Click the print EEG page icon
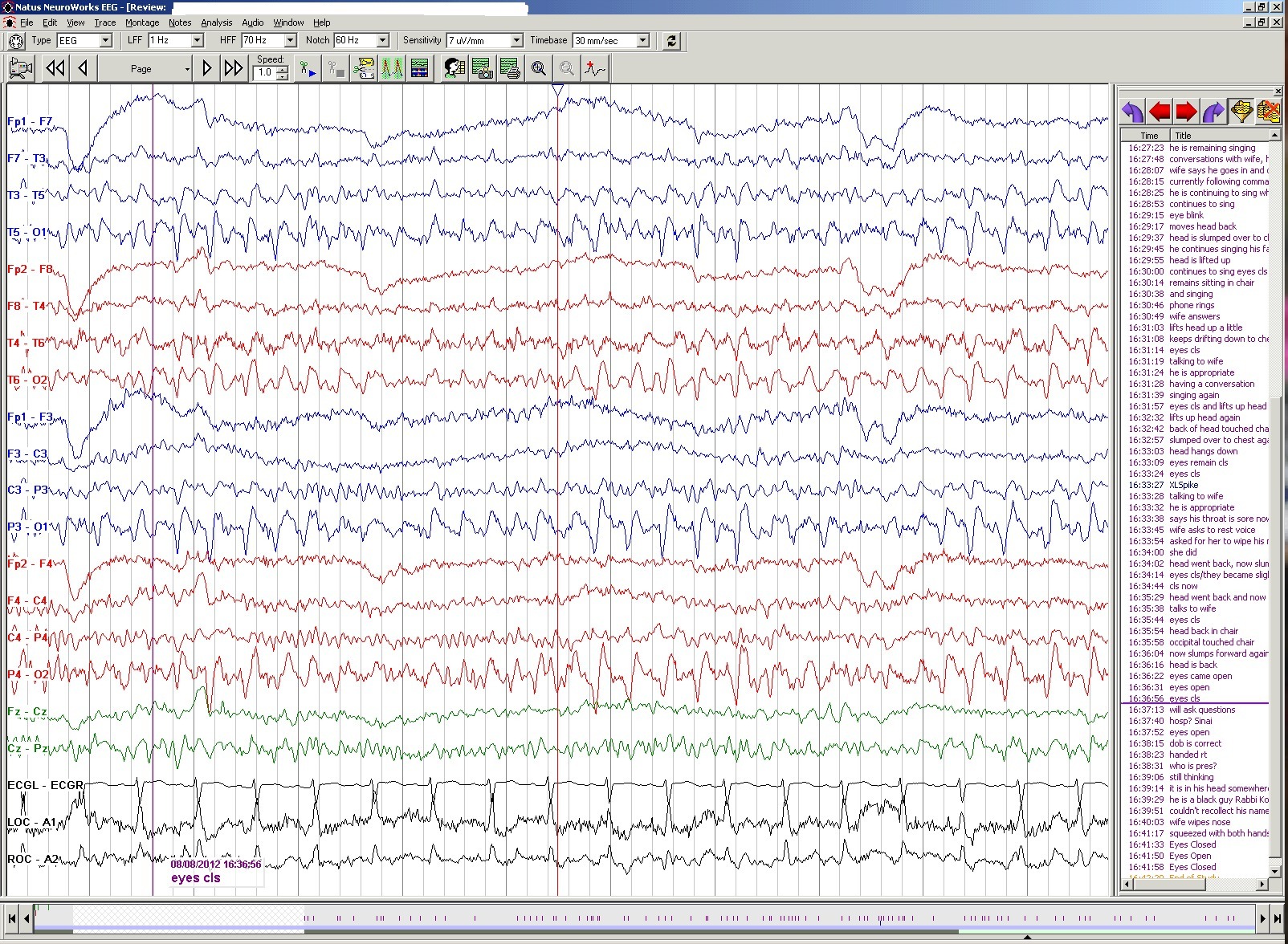 point(510,69)
